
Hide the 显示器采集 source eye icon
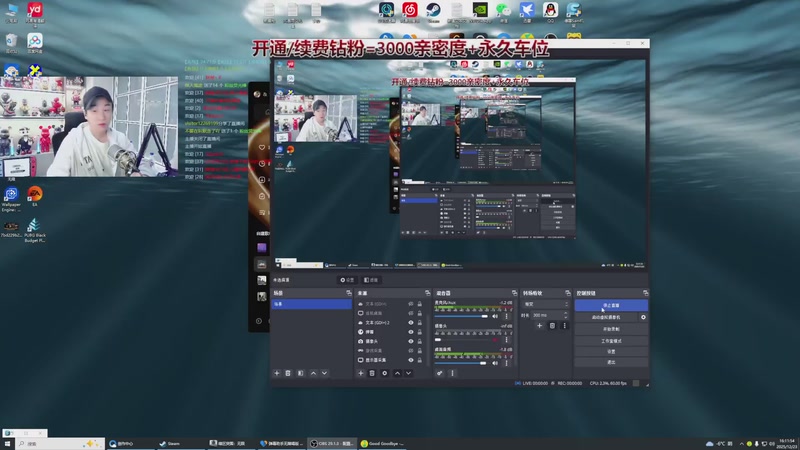(x=410, y=360)
